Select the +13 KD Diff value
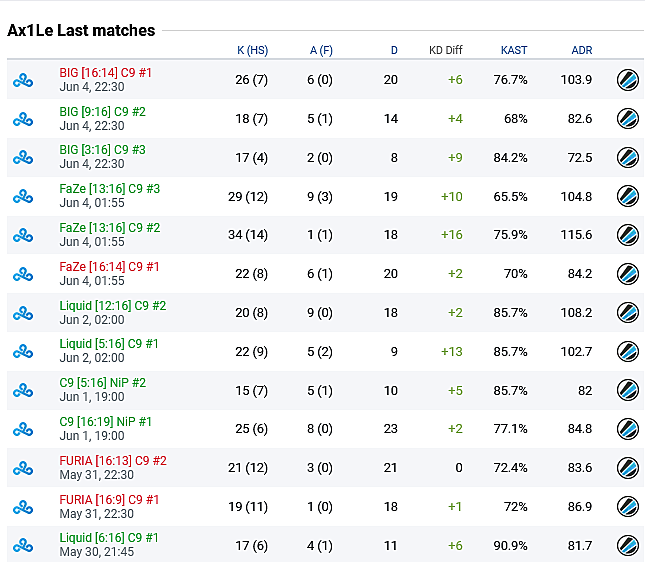 (452, 352)
